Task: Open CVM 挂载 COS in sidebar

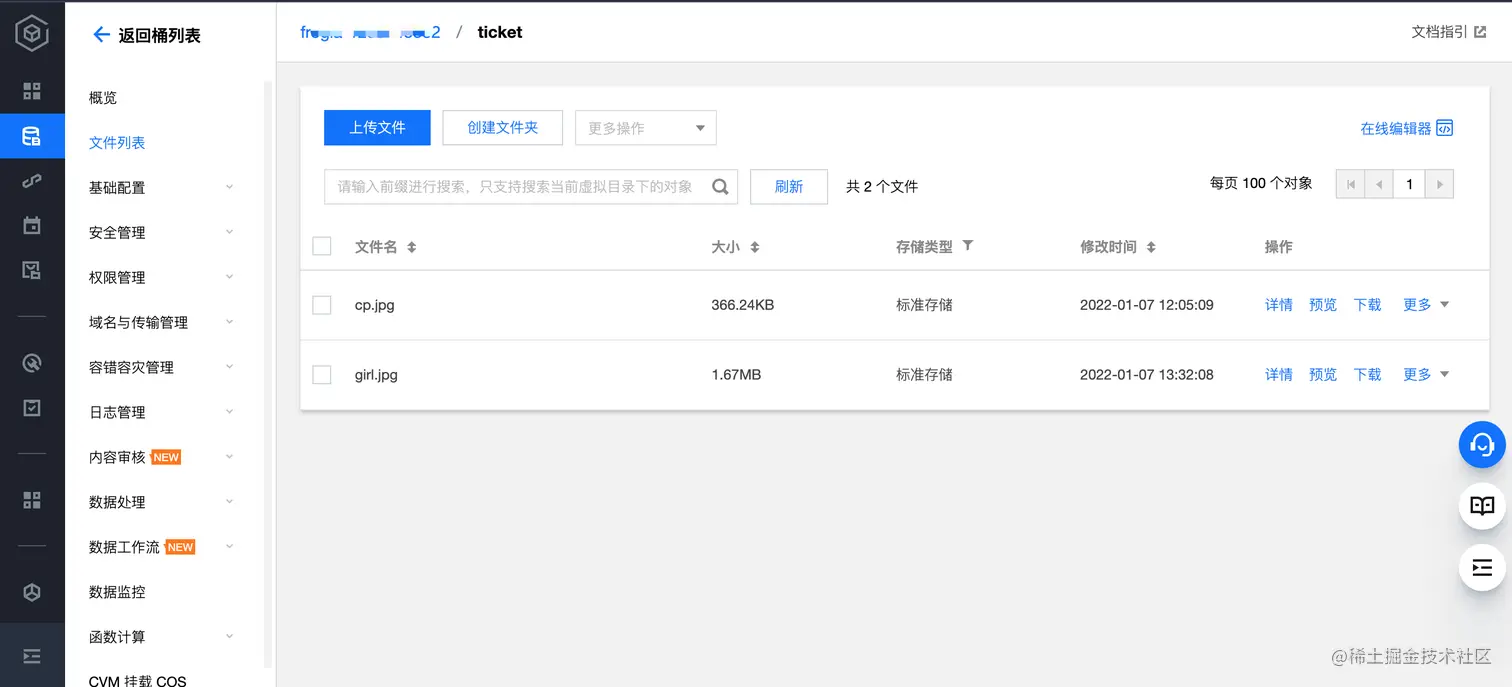Action: click(137, 680)
